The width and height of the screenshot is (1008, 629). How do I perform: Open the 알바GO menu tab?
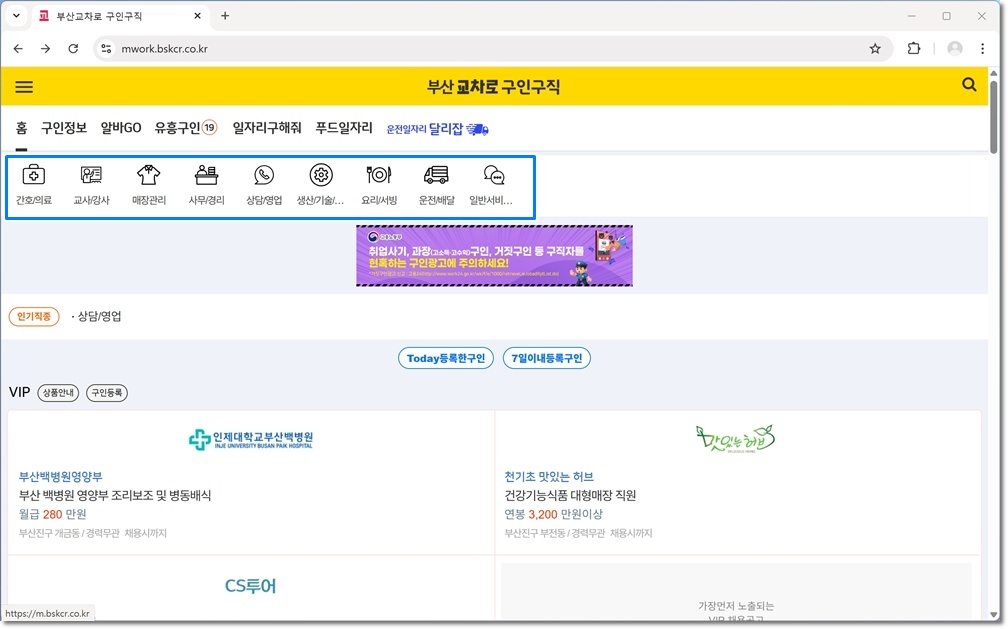pyautogui.click(x=121, y=128)
